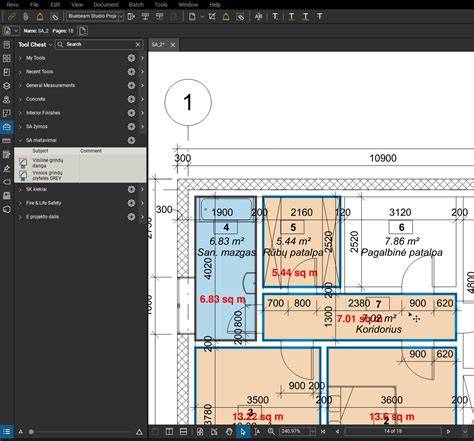
Task: Expand the Recent Tools tool set
Action: [20, 72]
